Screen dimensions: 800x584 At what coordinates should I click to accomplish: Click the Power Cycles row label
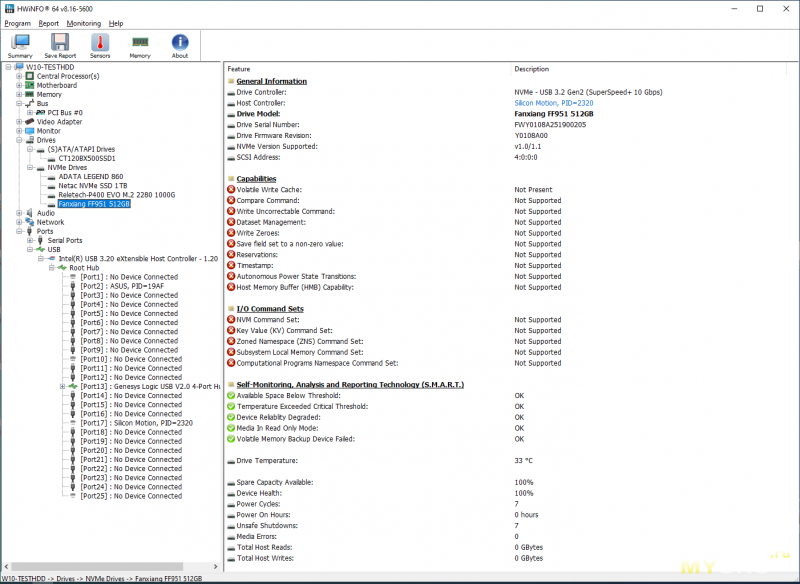[x=259, y=504]
